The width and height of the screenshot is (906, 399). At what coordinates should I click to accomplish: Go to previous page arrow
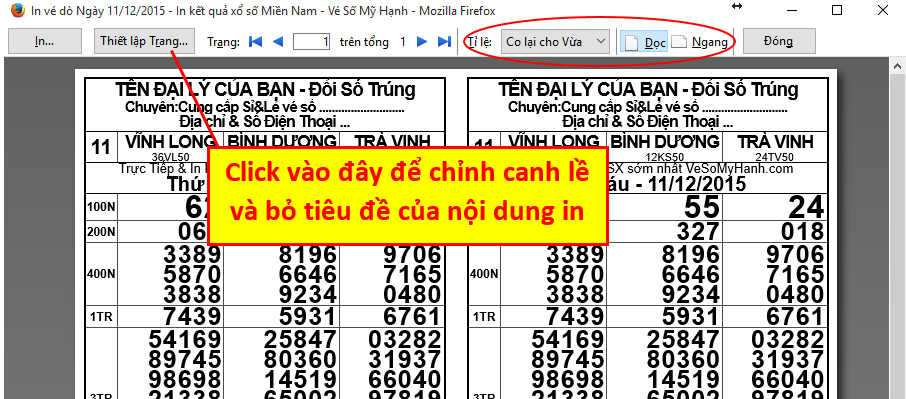(278, 42)
